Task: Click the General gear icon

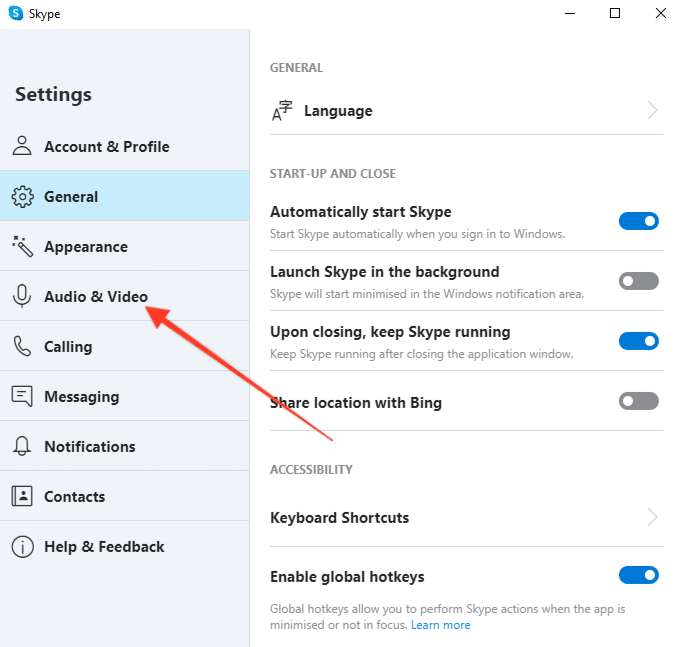Action: (22, 197)
